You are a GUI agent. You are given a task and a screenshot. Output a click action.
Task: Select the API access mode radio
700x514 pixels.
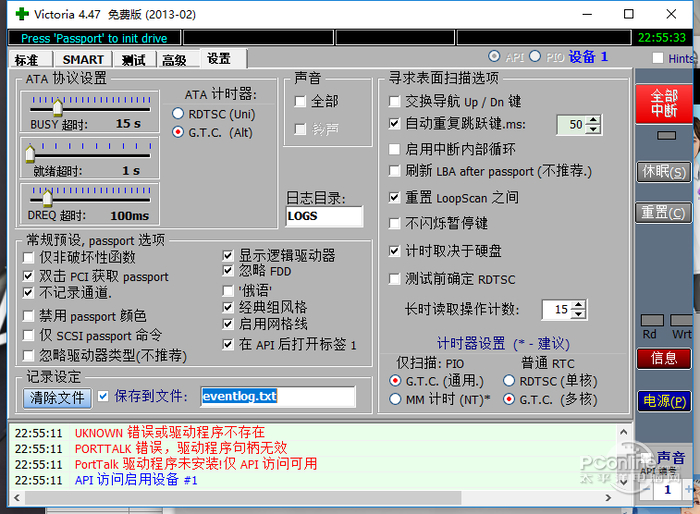click(x=494, y=57)
